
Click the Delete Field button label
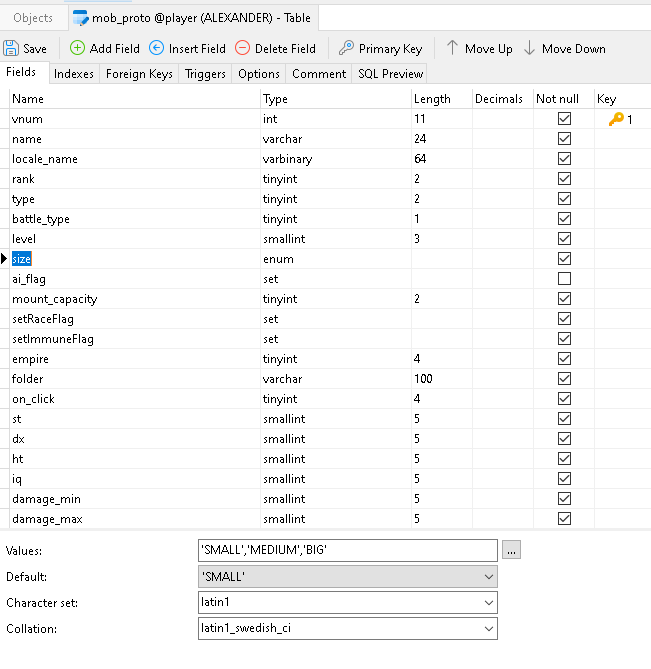pos(285,49)
